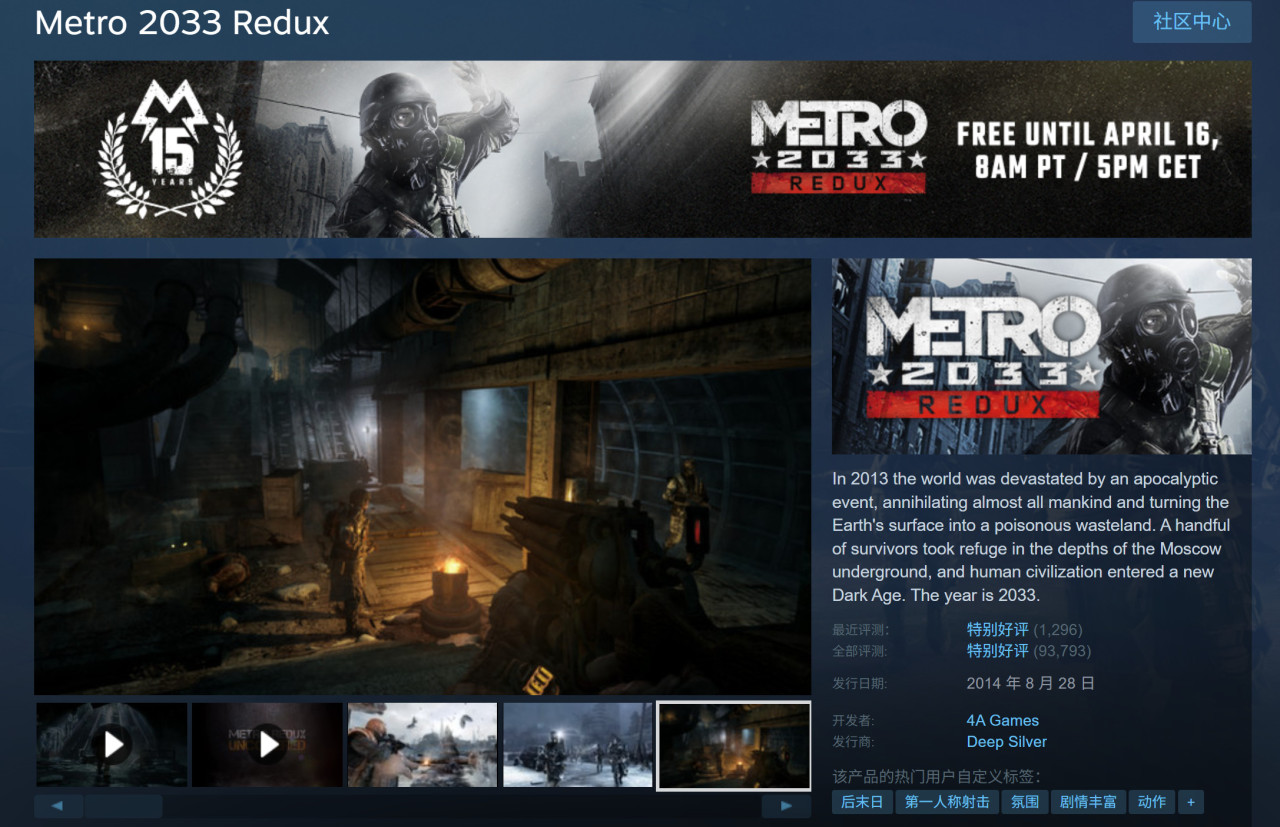Click the 后末日 tag
This screenshot has height=827, width=1280.
(x=862, y=802)
